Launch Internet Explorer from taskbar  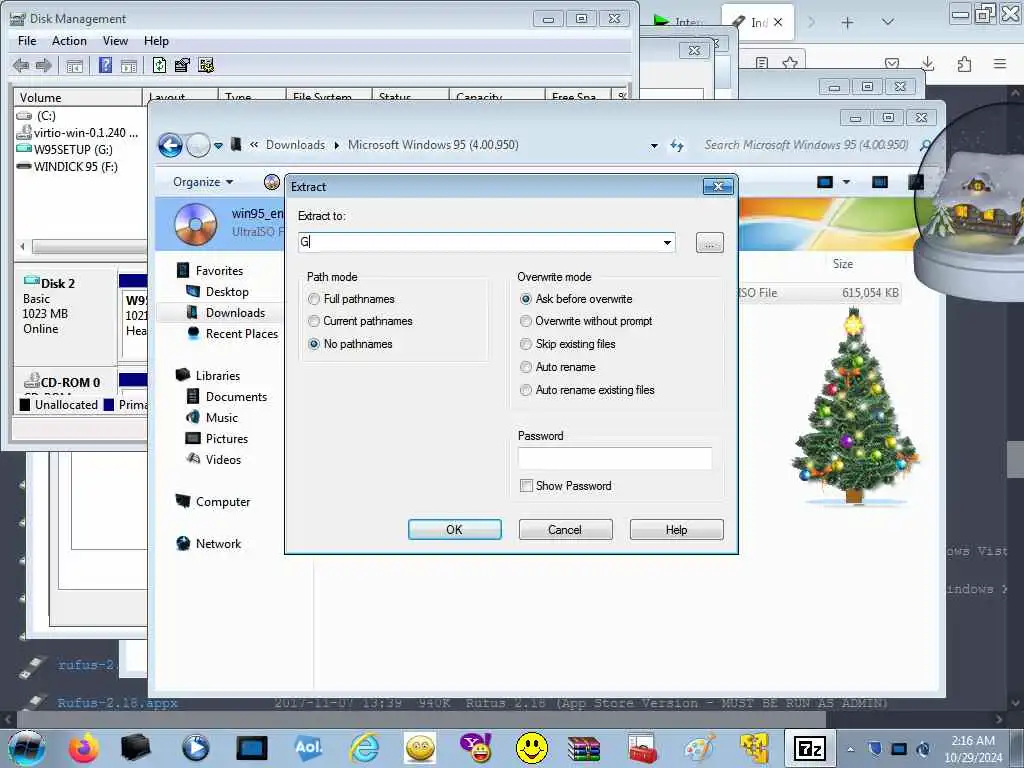point(364,748)
